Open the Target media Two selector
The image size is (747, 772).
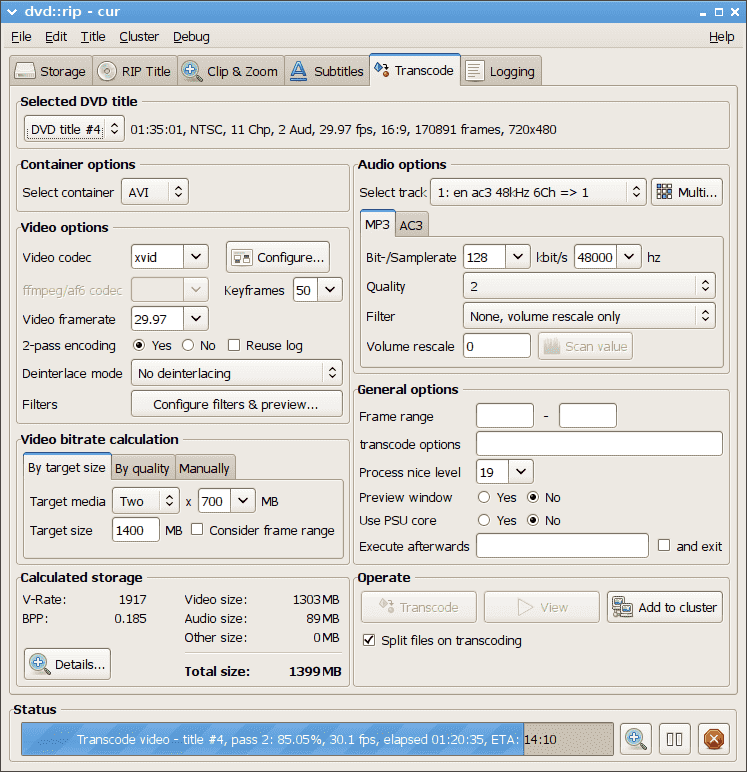click(x=146, y=501)
